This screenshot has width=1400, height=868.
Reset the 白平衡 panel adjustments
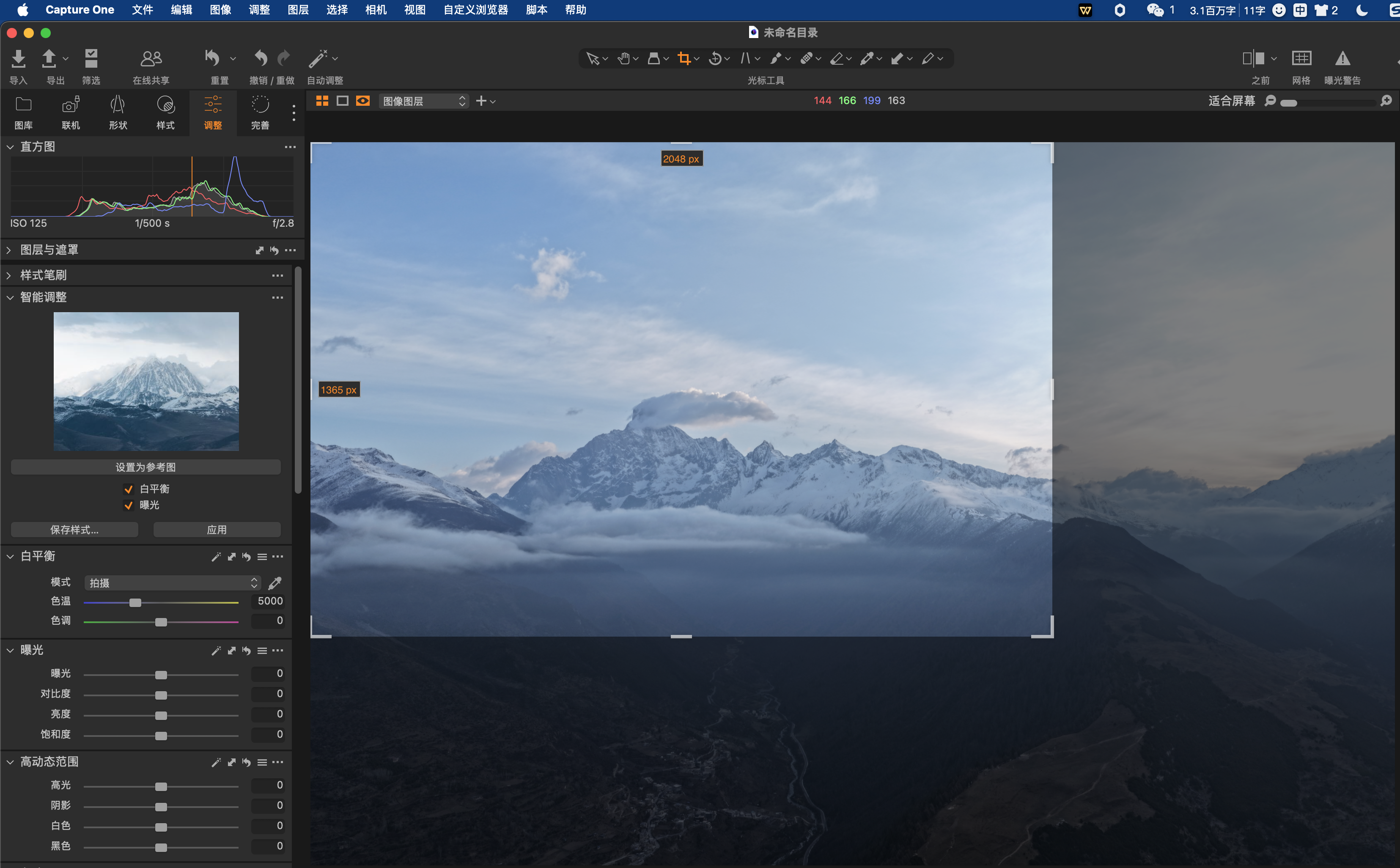246,557
